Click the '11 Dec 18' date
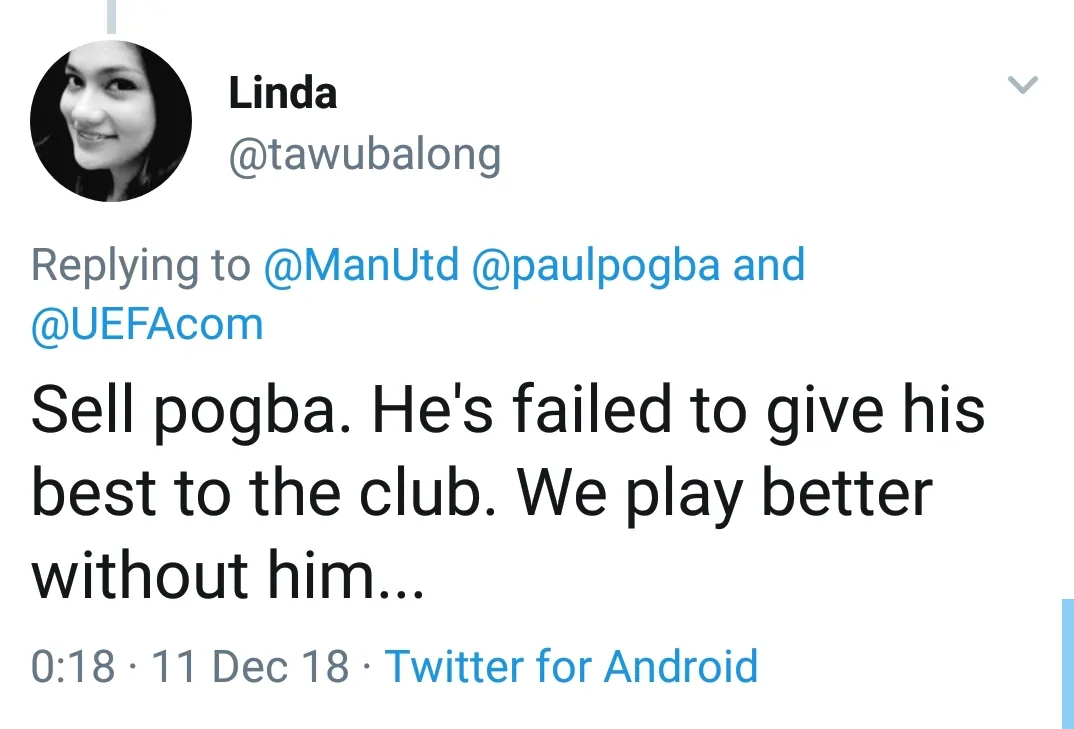Viewport: 1074px width, 729px height. (x=250, y=666)
